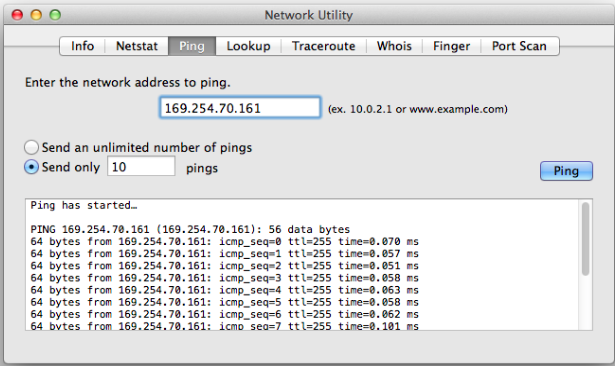The height and width of the screenshot is (366, 615).
Task: Click the icmp_seq=4 result line
Action: (224, 290)
